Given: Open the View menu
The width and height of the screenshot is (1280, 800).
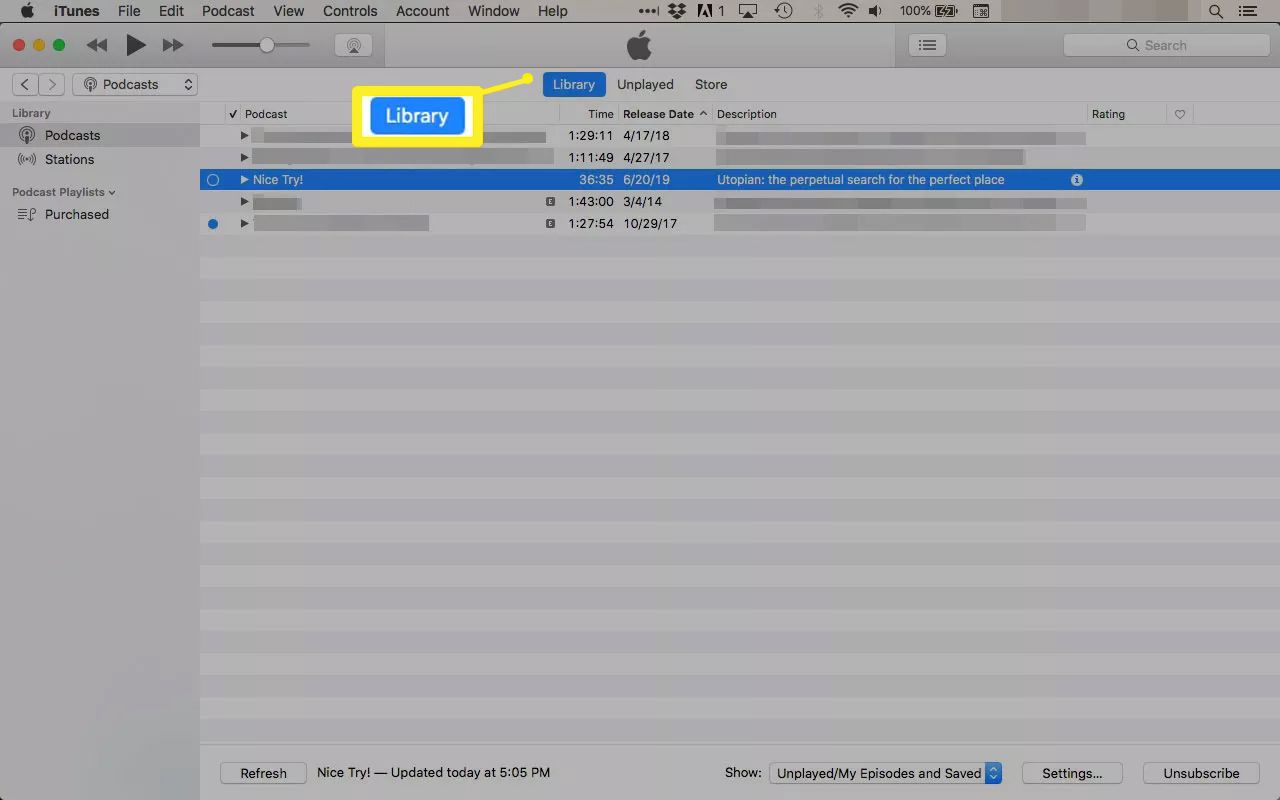Looking at the screenshot, I should pos(289,11).
